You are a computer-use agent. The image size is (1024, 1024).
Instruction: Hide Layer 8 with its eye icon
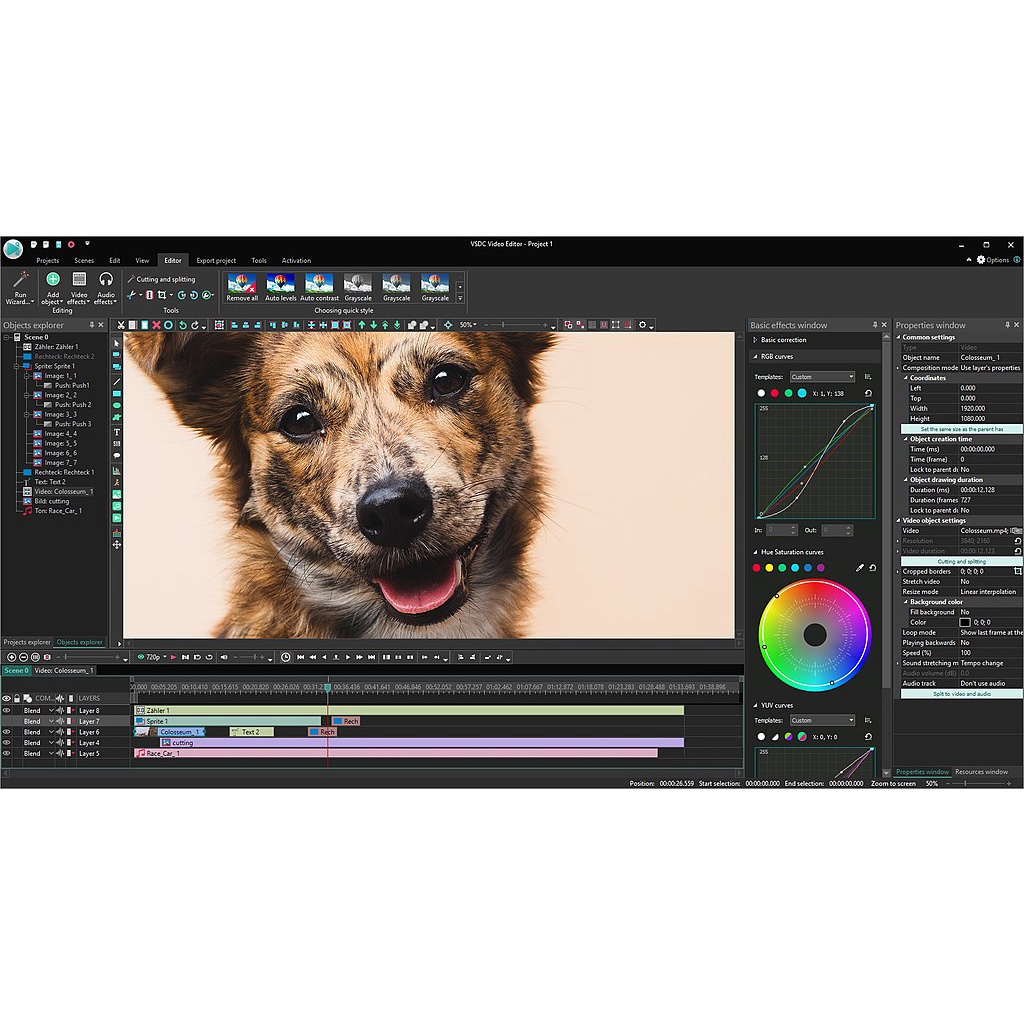pyautogui.click(x=7, y=711)
